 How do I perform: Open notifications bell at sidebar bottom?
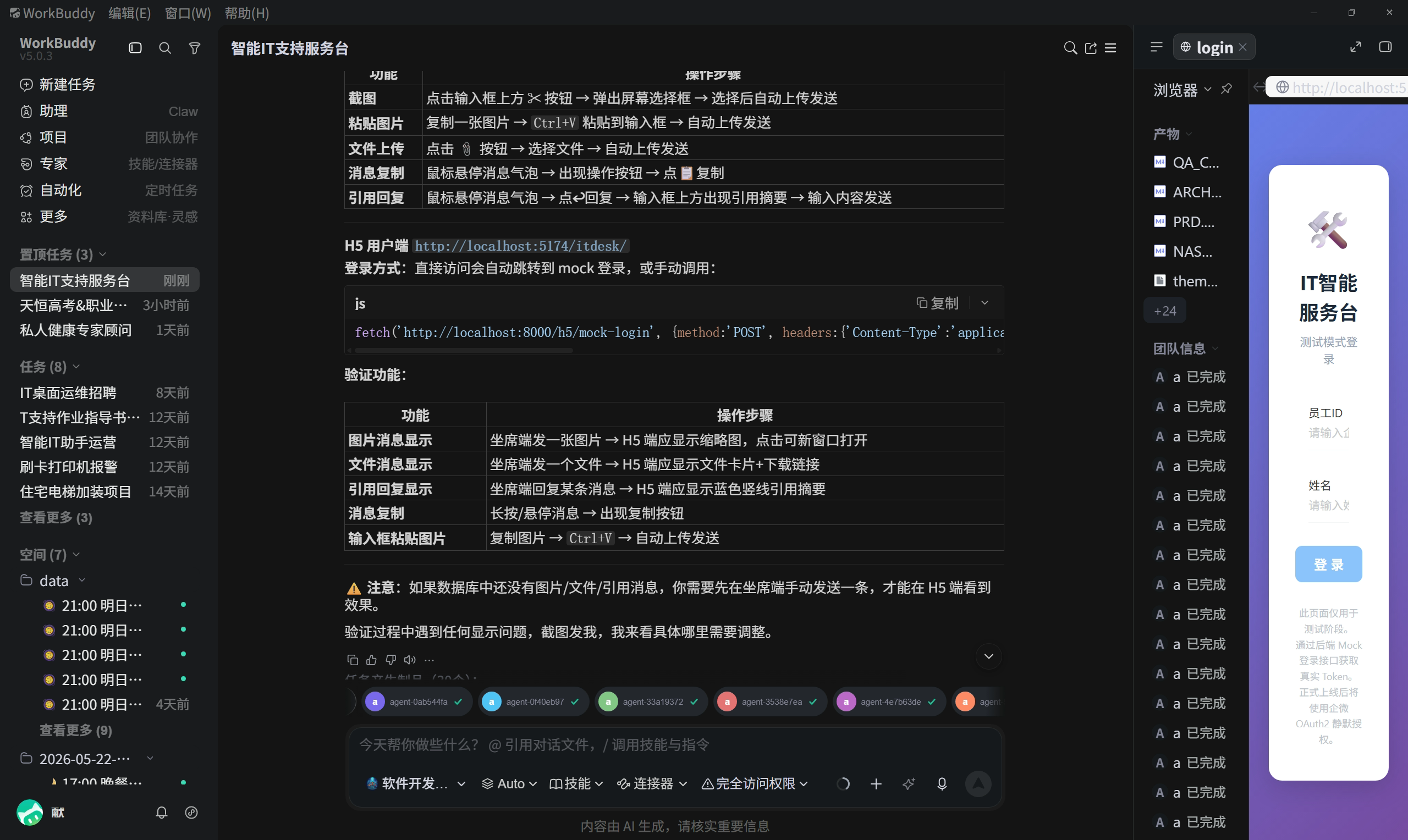coord(162,813)
